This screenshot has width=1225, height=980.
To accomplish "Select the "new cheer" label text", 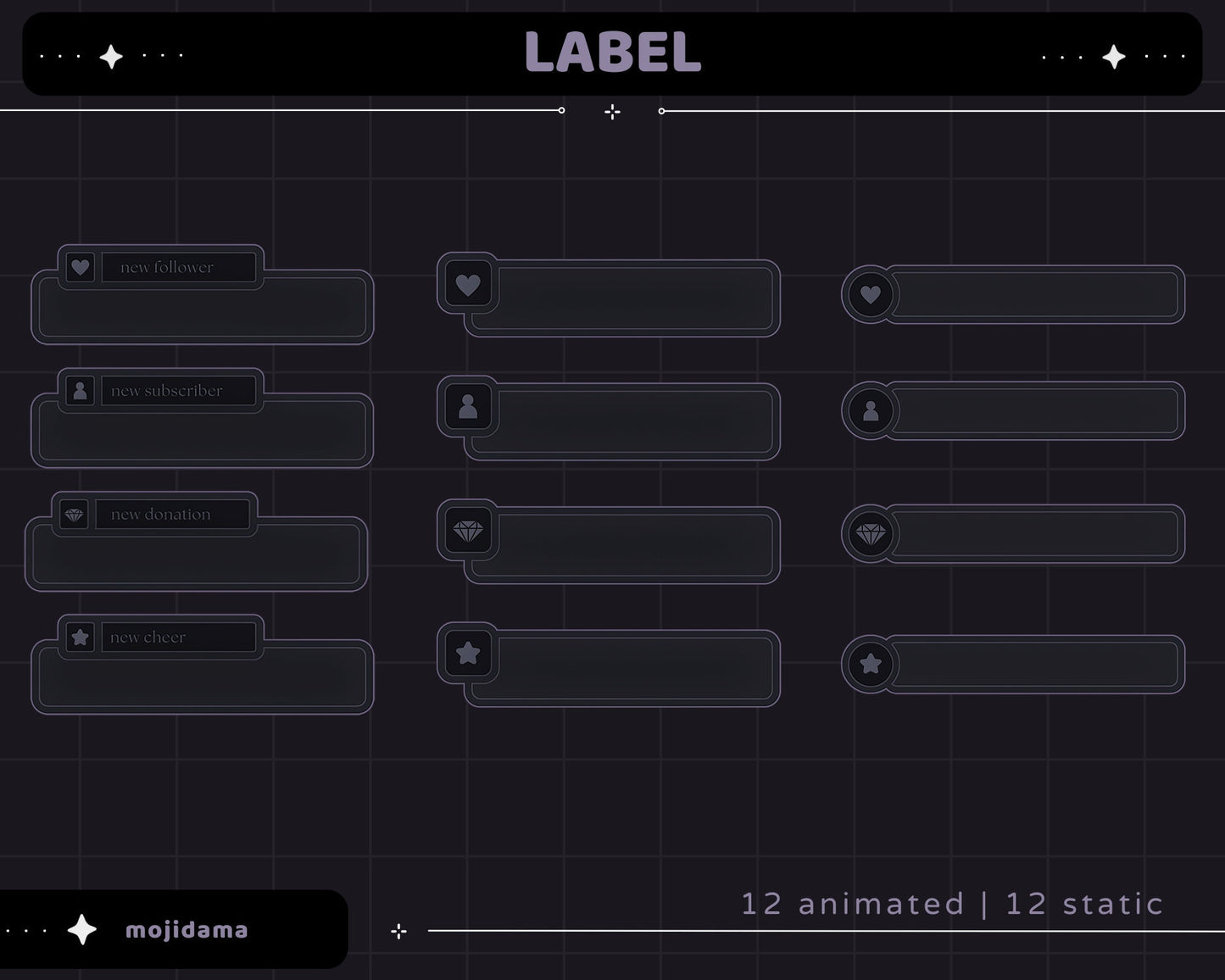I will (148, 638).
